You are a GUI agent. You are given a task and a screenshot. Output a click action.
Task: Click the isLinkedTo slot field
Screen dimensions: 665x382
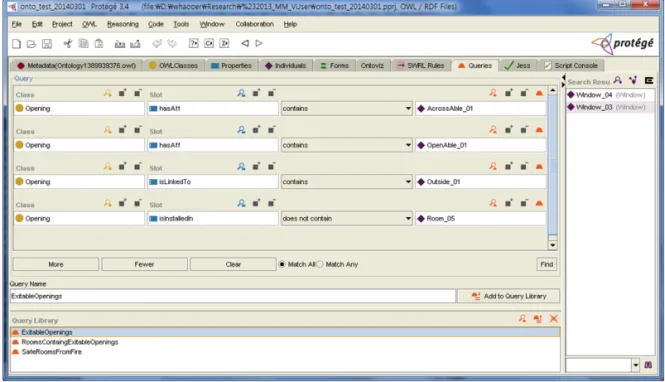point(213,182)
